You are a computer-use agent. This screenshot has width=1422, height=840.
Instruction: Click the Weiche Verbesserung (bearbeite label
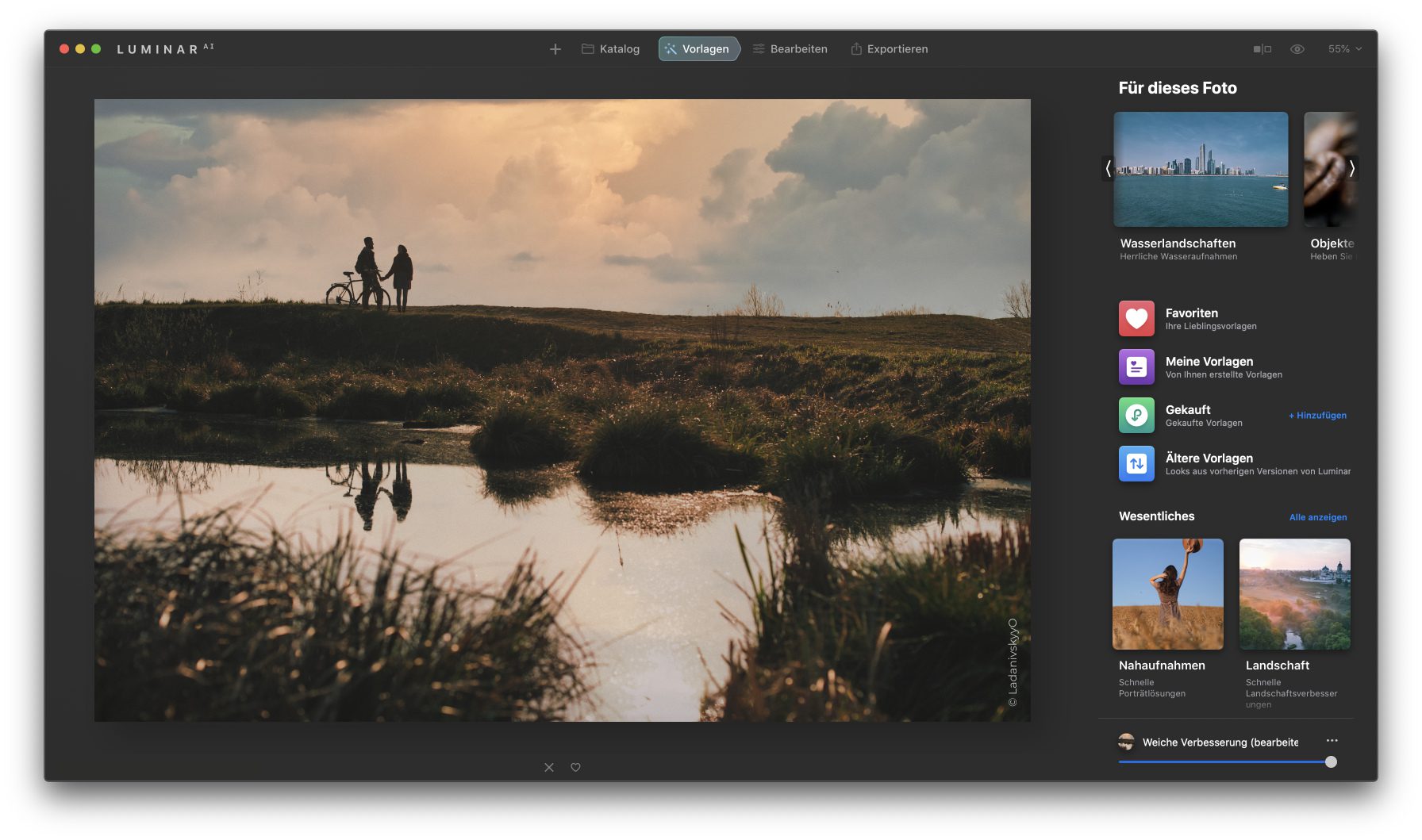pos(1220,742)
